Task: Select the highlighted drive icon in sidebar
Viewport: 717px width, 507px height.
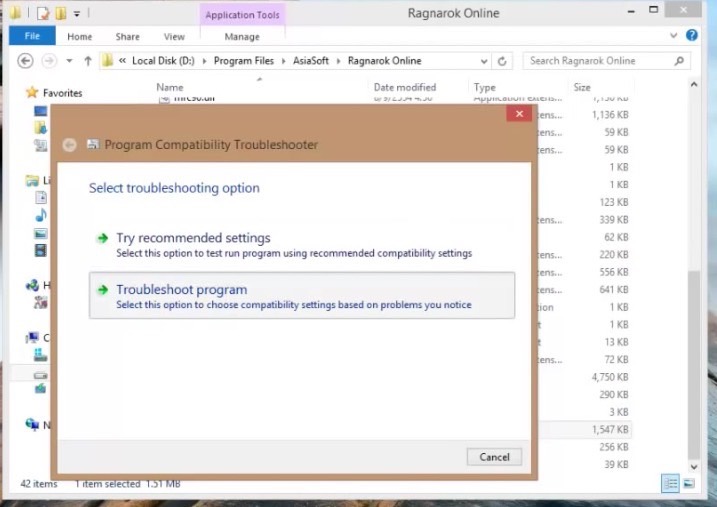Action: click(x=41, y=375)
